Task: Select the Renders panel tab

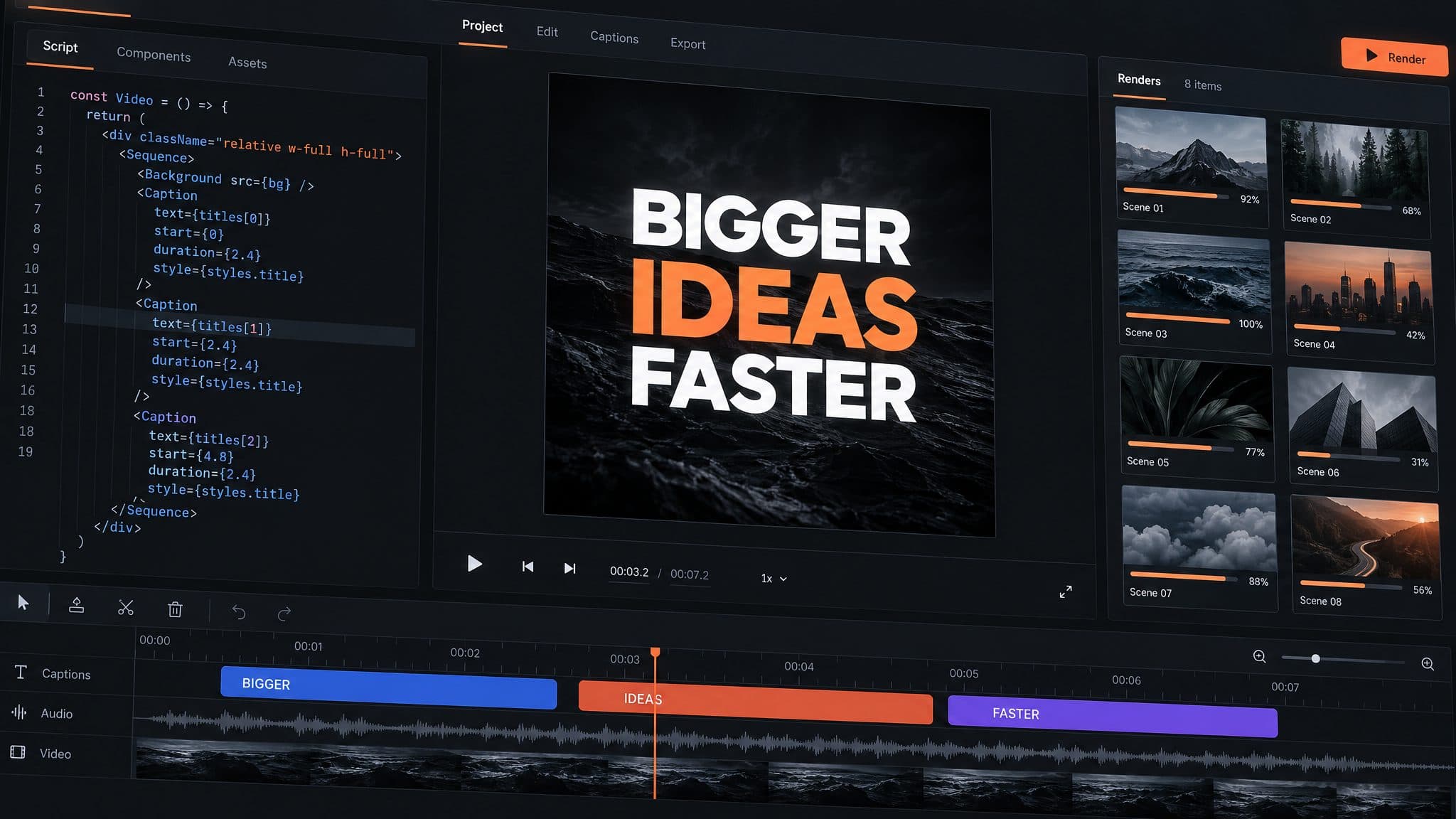Action: [1139, 80]
